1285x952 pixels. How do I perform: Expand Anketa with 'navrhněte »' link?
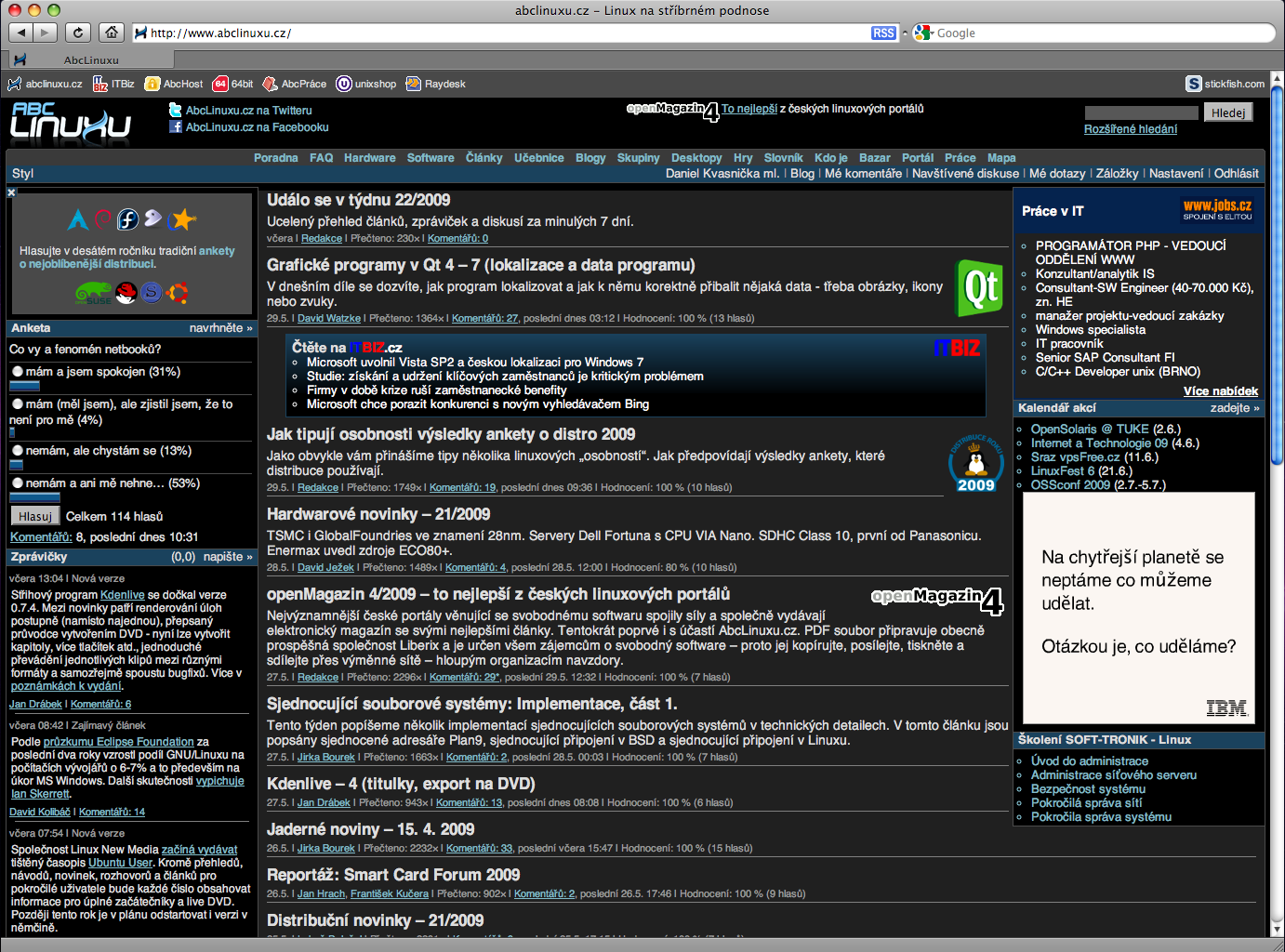point(221,328)
